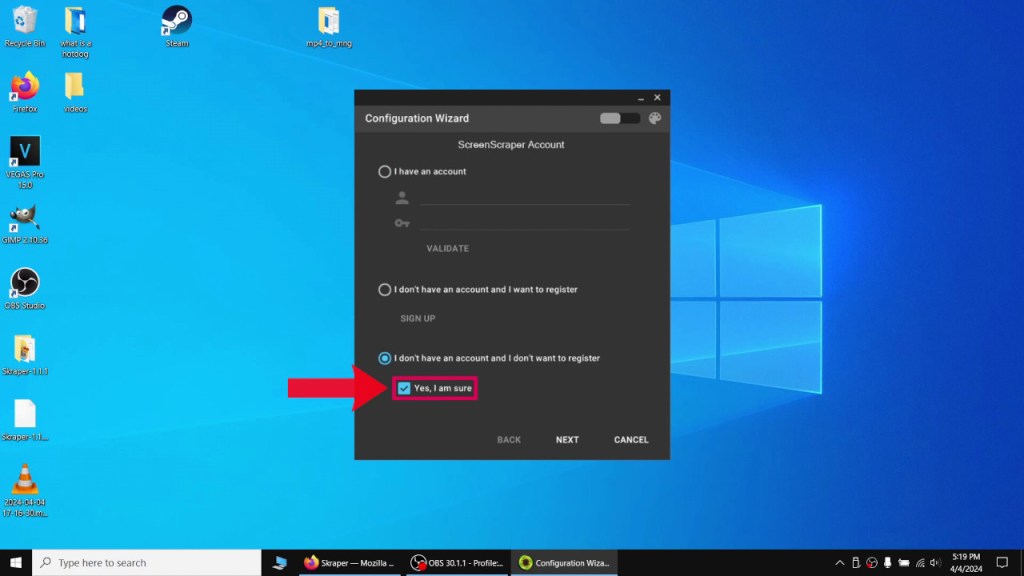Select "I don't have an account and I want to register"

click(x=385, y=290)
